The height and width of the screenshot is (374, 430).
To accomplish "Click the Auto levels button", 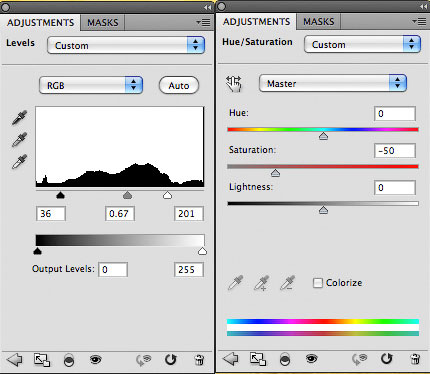I will click(179, 86).
